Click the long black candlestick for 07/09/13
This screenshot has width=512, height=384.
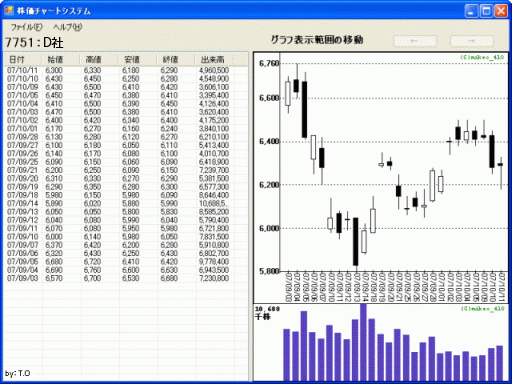tap(356, 241)
